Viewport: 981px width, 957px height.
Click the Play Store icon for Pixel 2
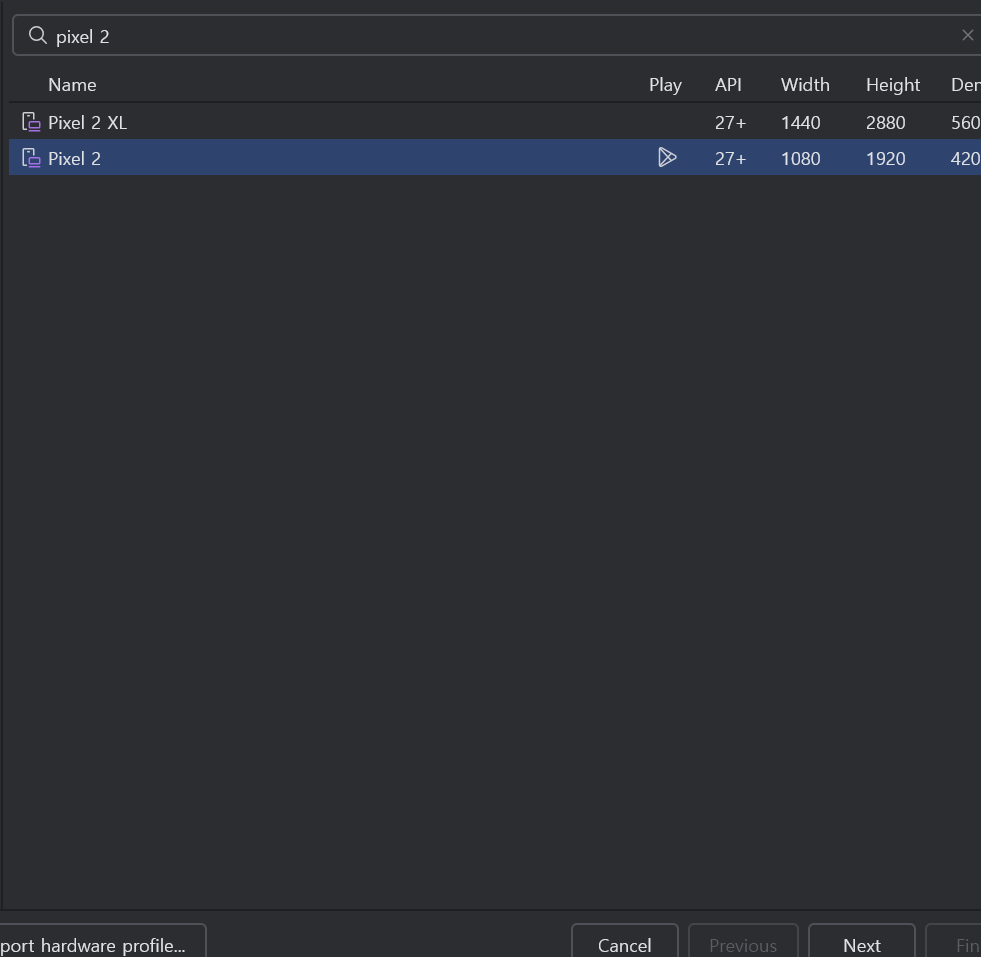667,158
